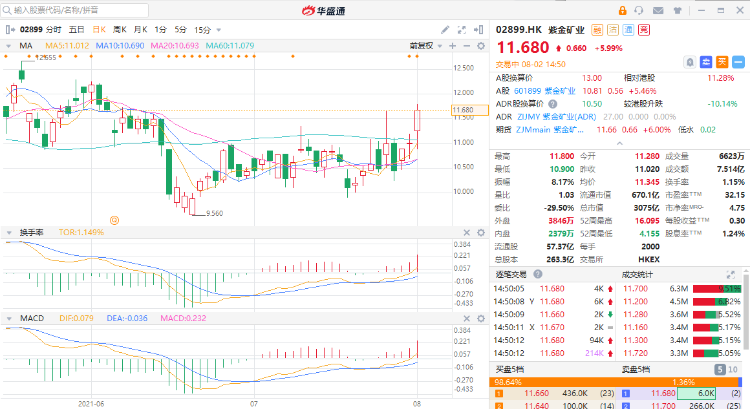Expand the MACD indicator dropdown arrow
The width and height of the screenshot is (750, 409).
[x=9, y=318]
